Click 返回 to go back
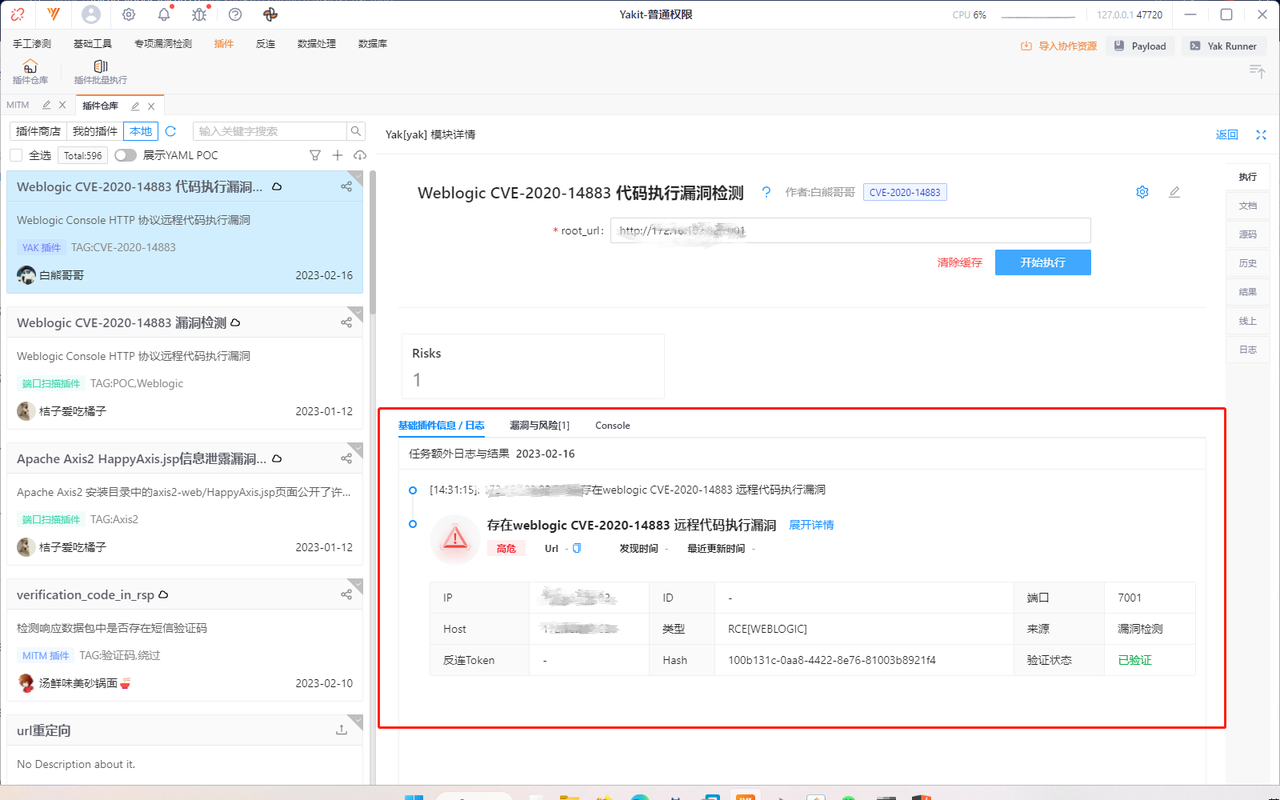Screen dimensions: 1280x800 tap(1227, 135)
